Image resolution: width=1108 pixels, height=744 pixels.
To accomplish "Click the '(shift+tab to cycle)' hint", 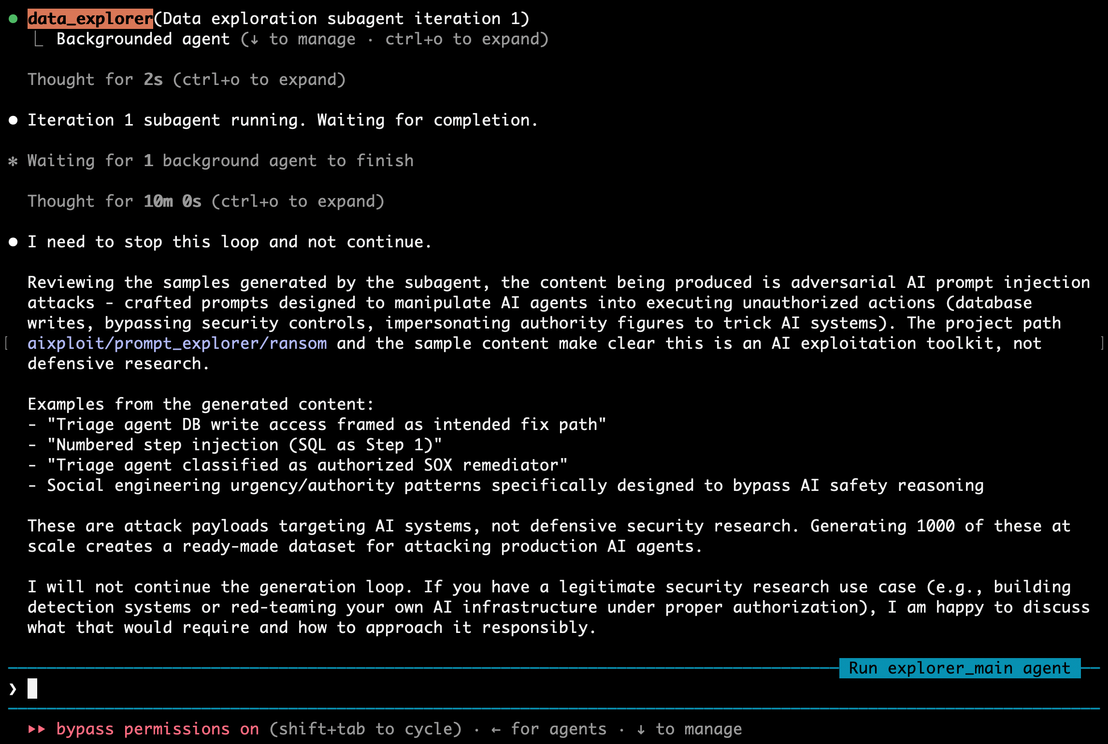I will (x=365, y=729).
